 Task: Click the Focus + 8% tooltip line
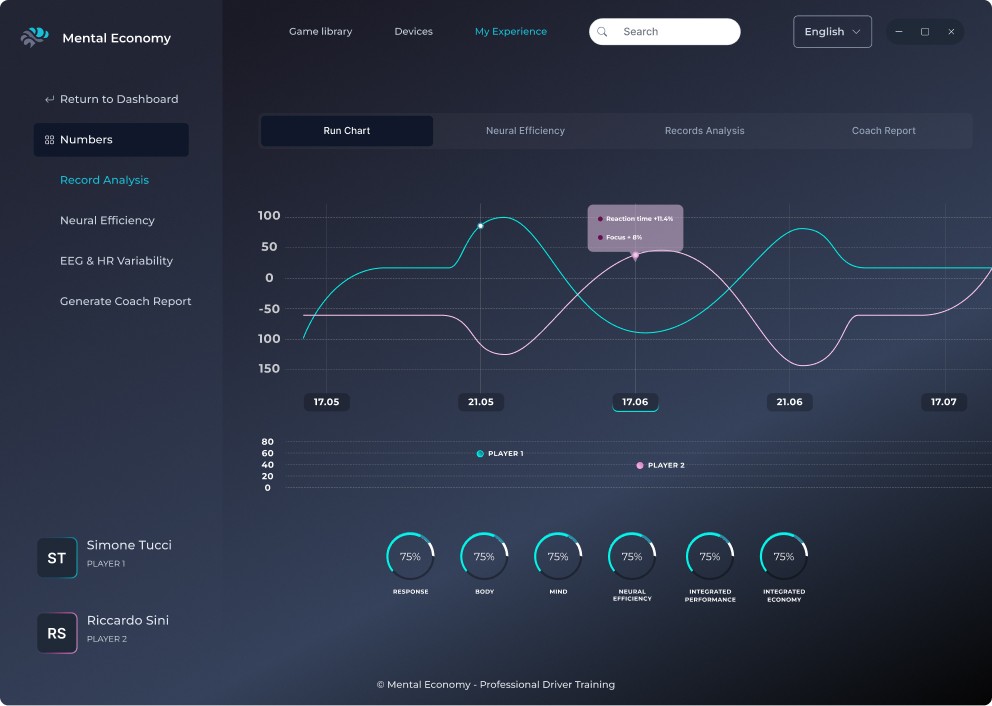click(x=620, y=238)
